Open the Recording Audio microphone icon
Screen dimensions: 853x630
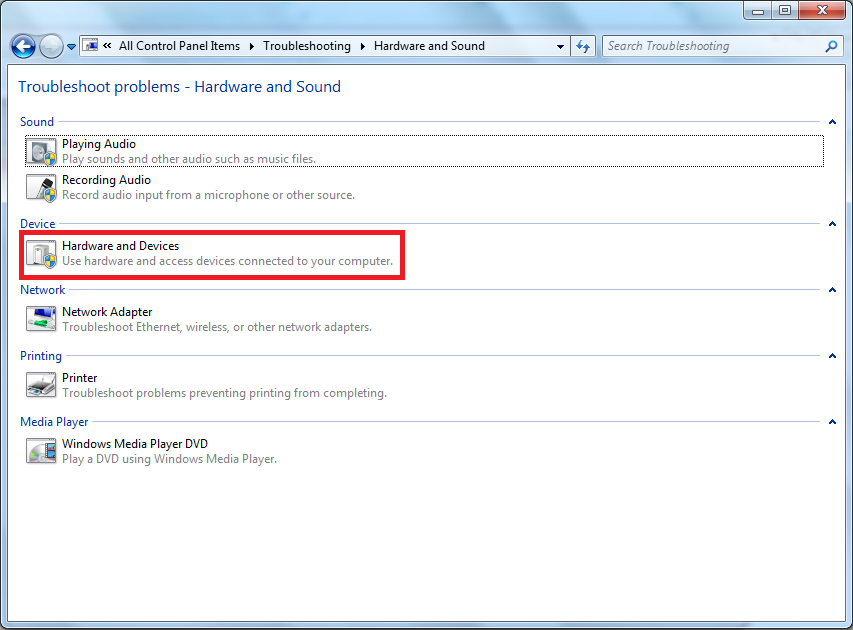pyautogui.click(x=41, y=188)
